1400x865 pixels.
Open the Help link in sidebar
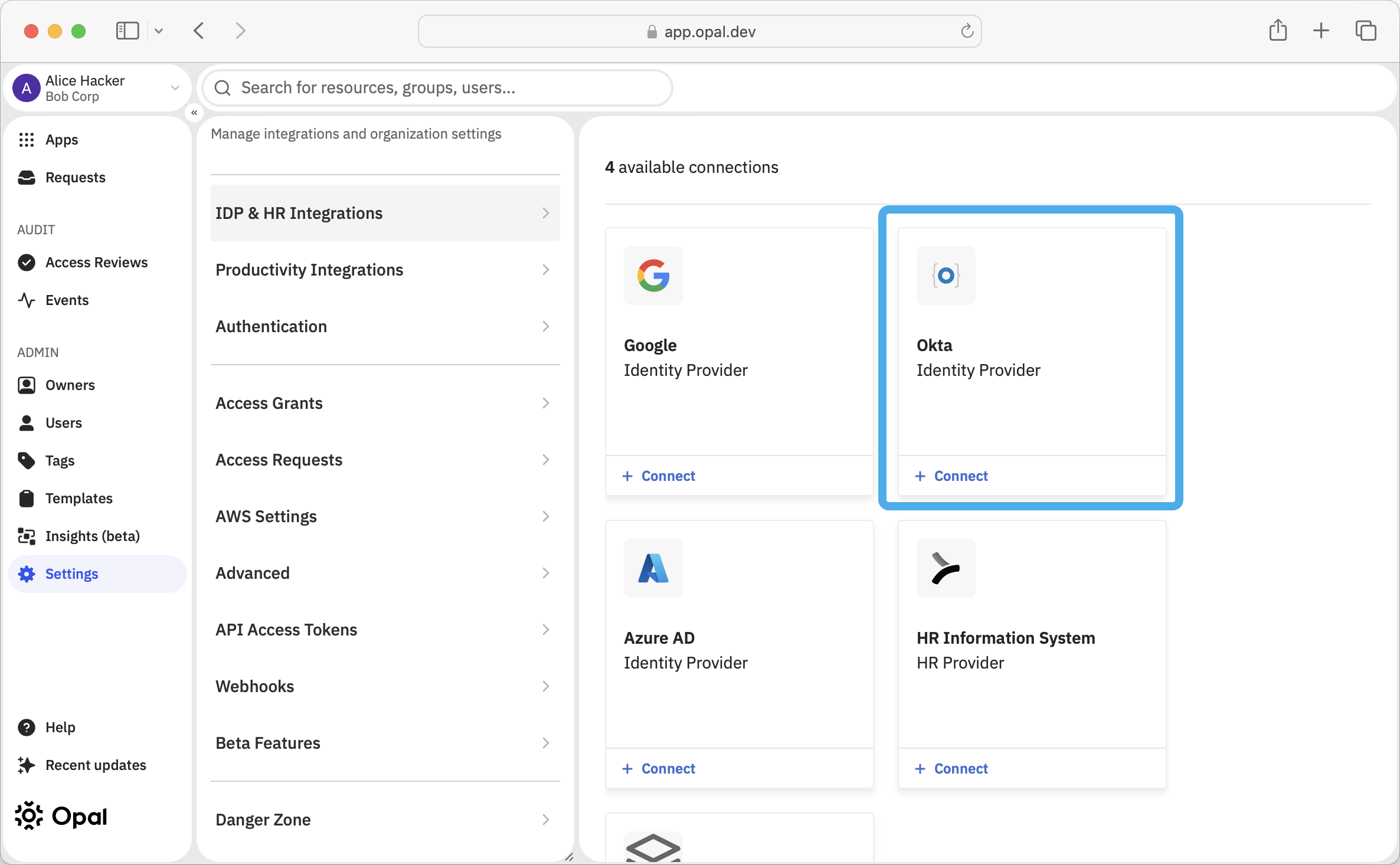click(x=97, y=728)
